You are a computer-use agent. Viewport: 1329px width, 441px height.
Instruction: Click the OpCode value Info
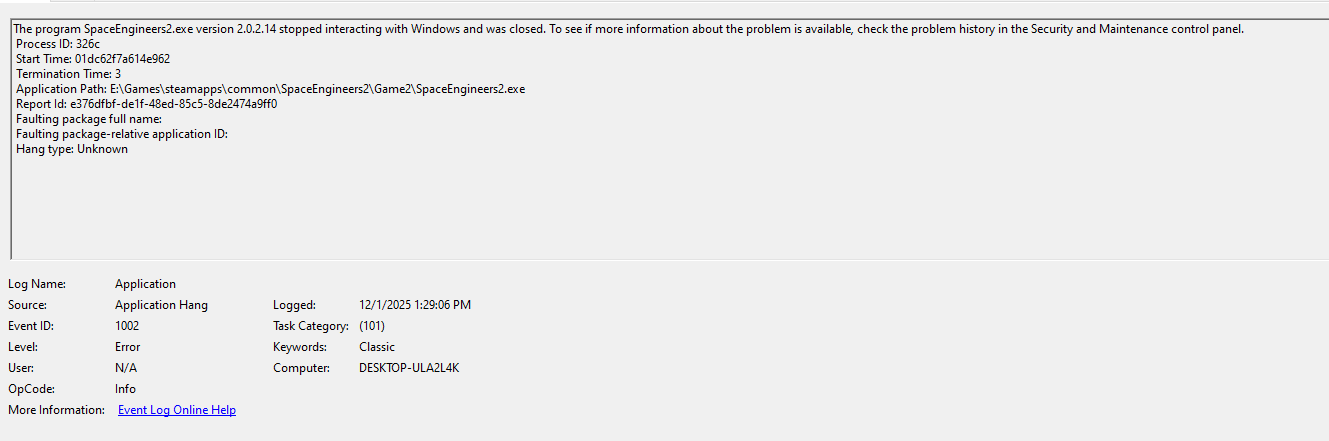tap(125, 389)
